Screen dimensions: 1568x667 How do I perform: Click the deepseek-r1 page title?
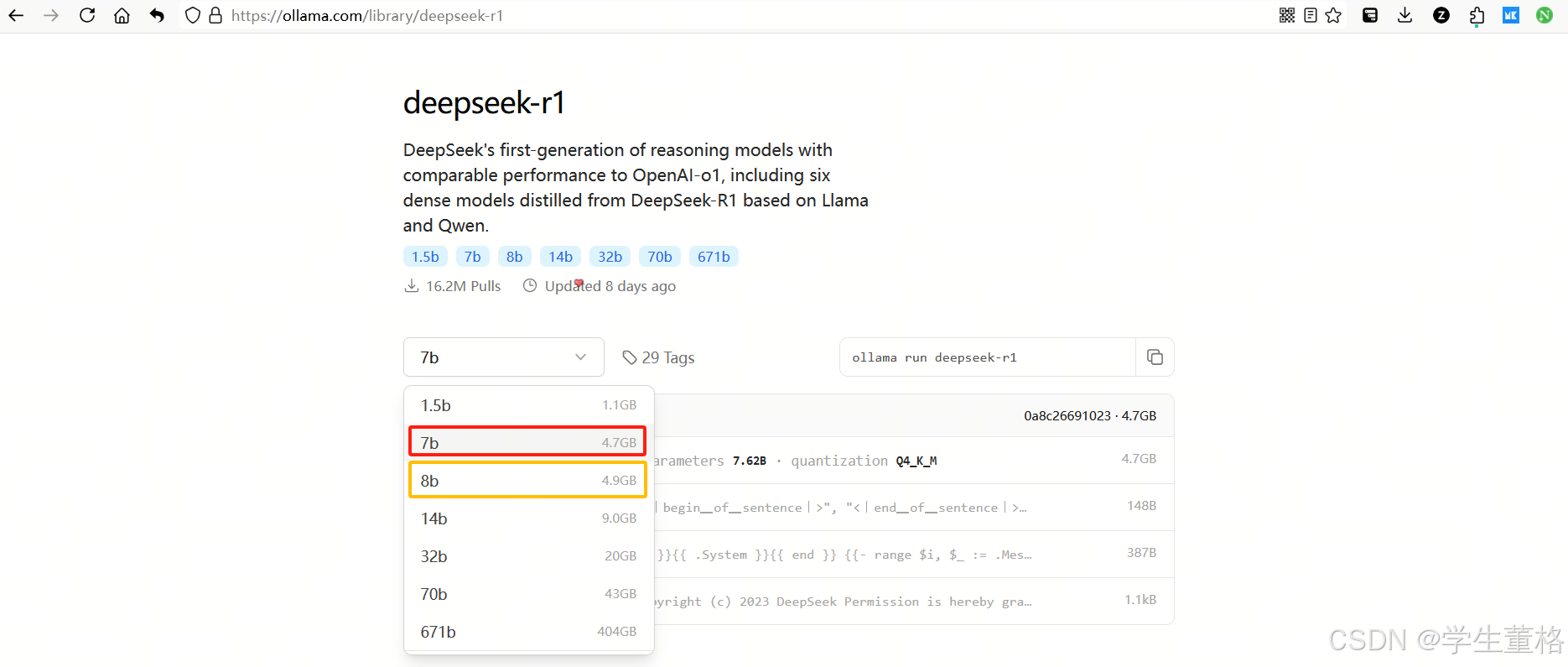tap(485, 102)
